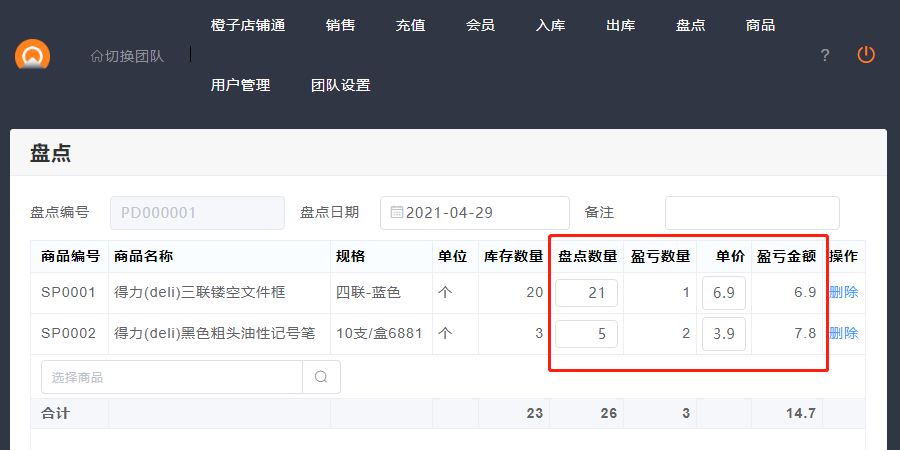Click the 备注 remarks input field

pyautogui.click(x=752, y=212)
